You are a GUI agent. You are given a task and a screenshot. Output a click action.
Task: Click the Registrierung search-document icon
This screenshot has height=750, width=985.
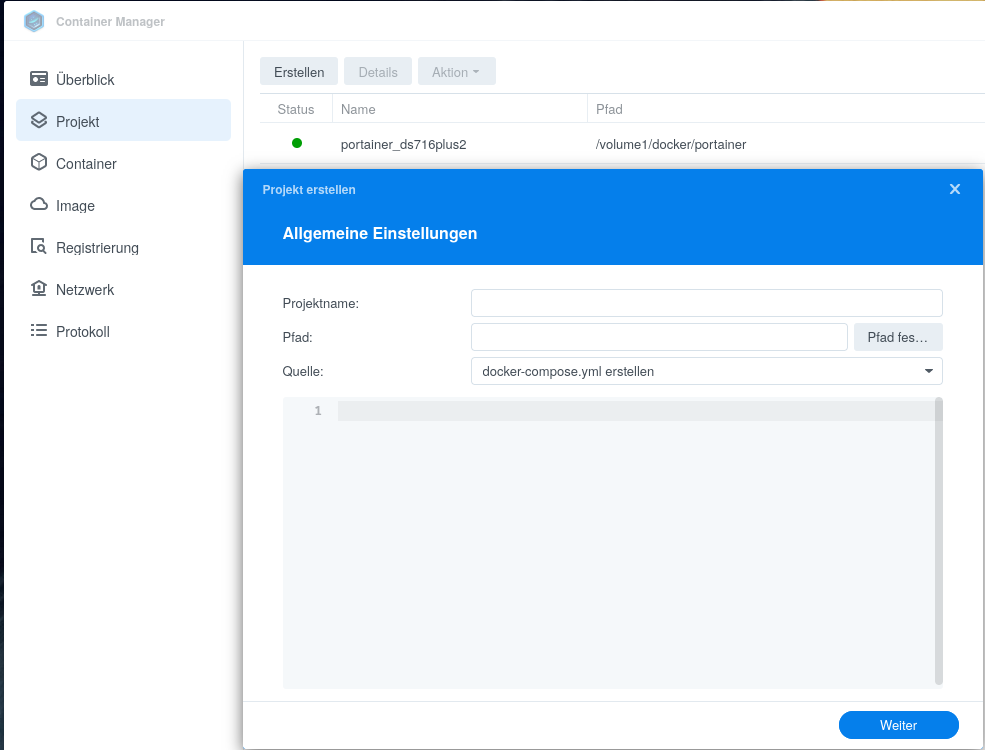pyautogui.click(x=39, y=246)
